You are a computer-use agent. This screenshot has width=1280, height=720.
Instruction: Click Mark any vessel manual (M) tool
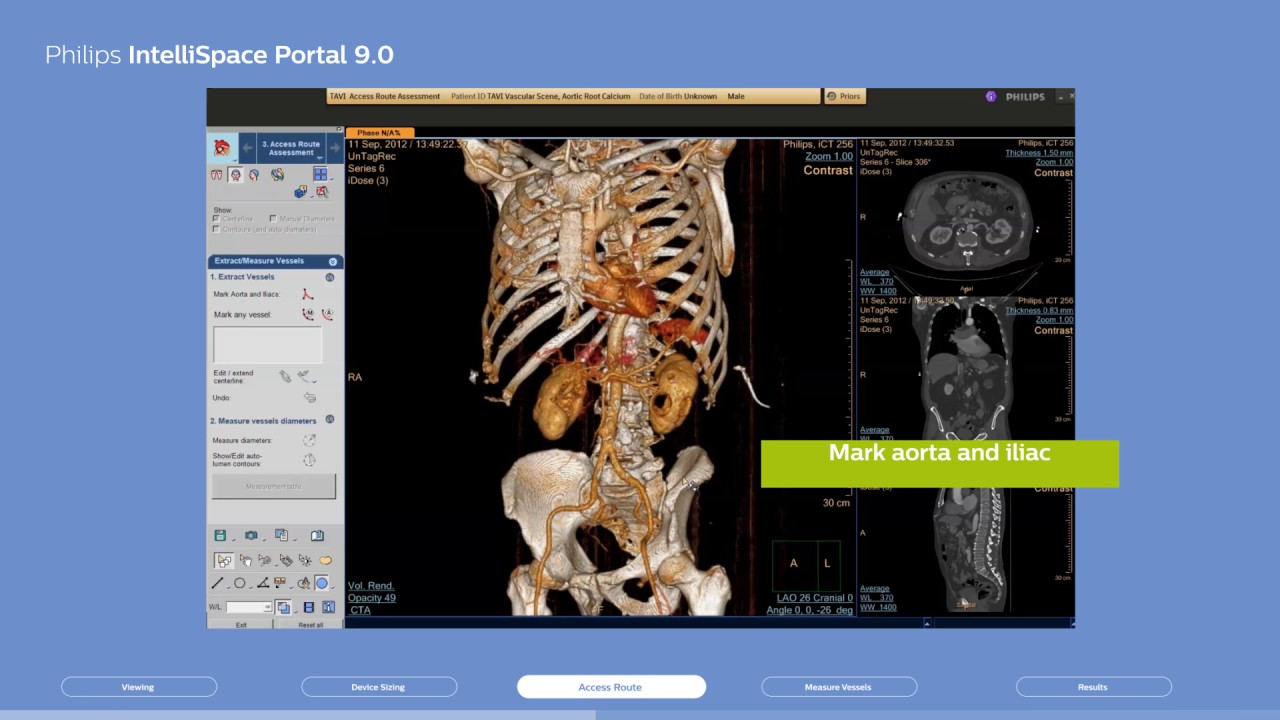click(308, 314)
